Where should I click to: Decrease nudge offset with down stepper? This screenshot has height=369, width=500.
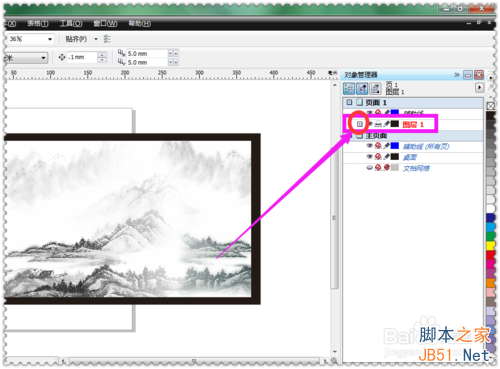pyautogui.click(x=102, y=60)
